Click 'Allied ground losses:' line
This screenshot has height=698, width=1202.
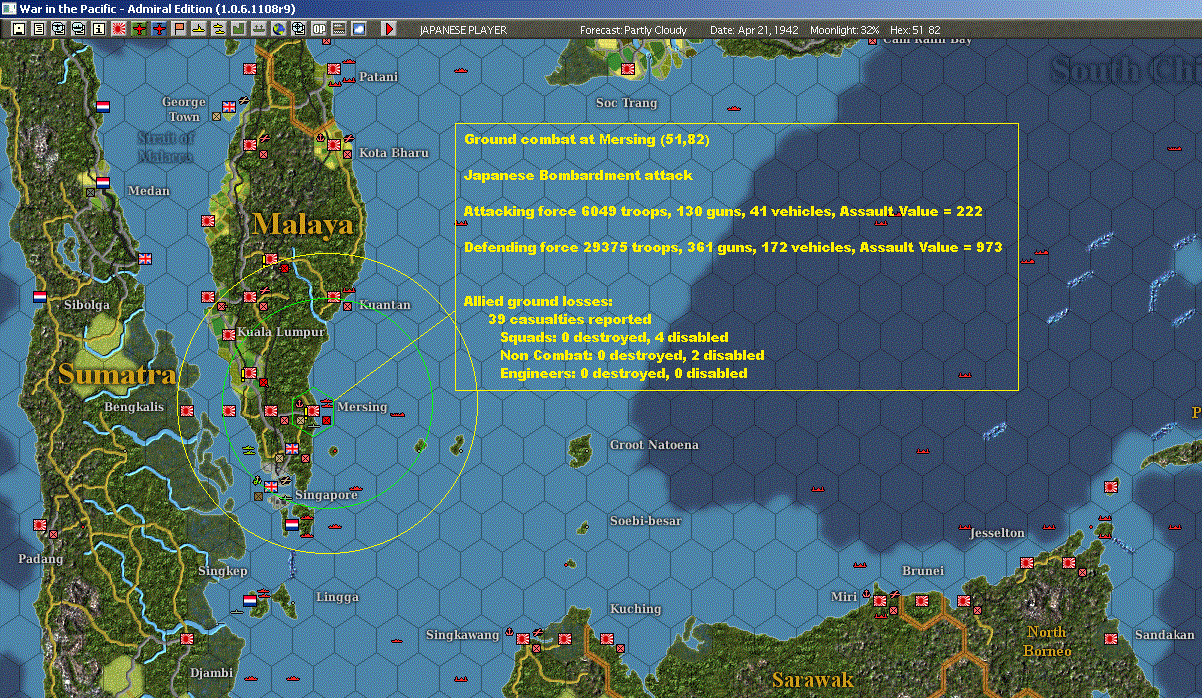tap(538, 301)
